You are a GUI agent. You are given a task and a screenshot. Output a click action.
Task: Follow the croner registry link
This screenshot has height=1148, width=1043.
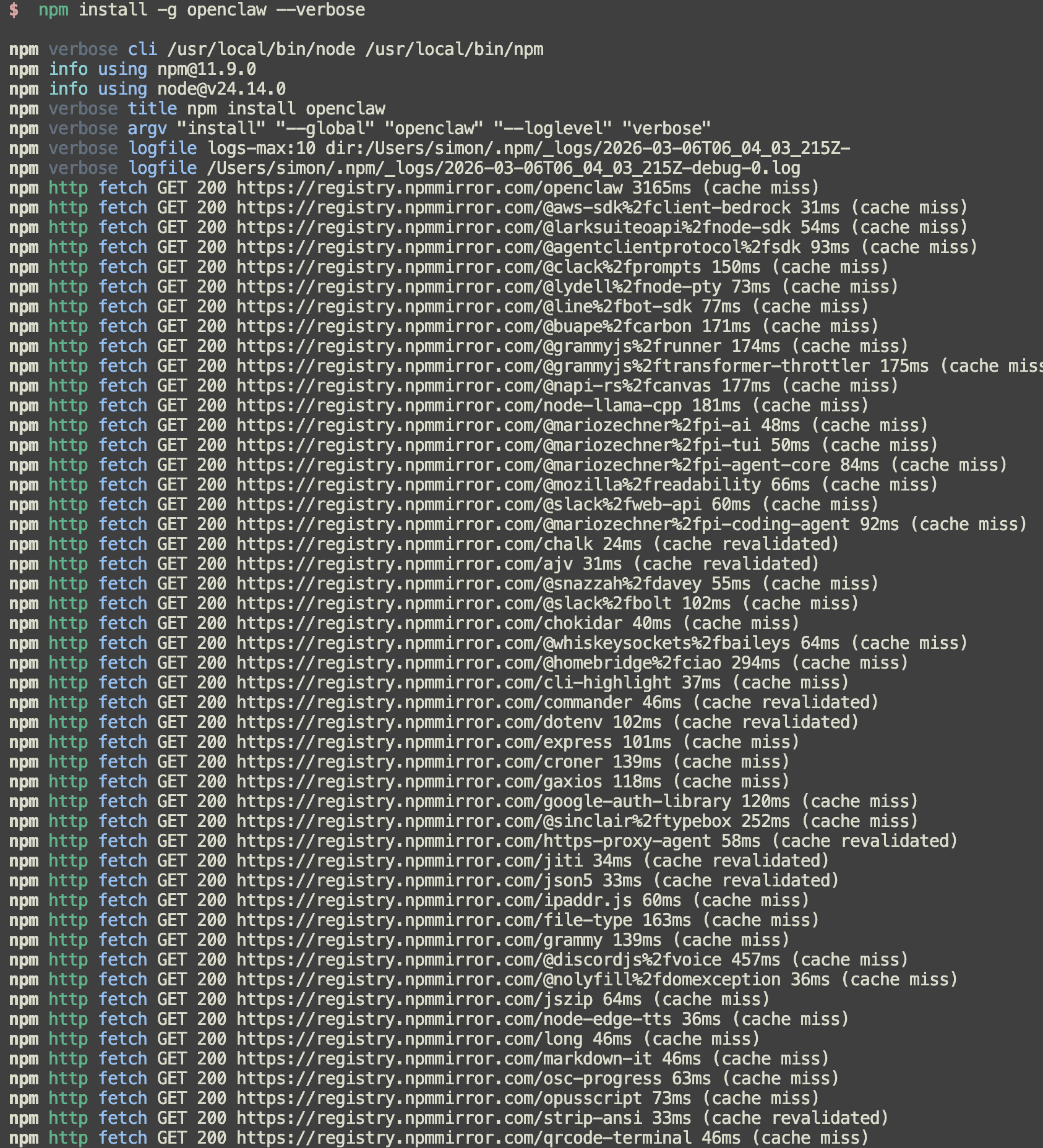click(419, 762)
